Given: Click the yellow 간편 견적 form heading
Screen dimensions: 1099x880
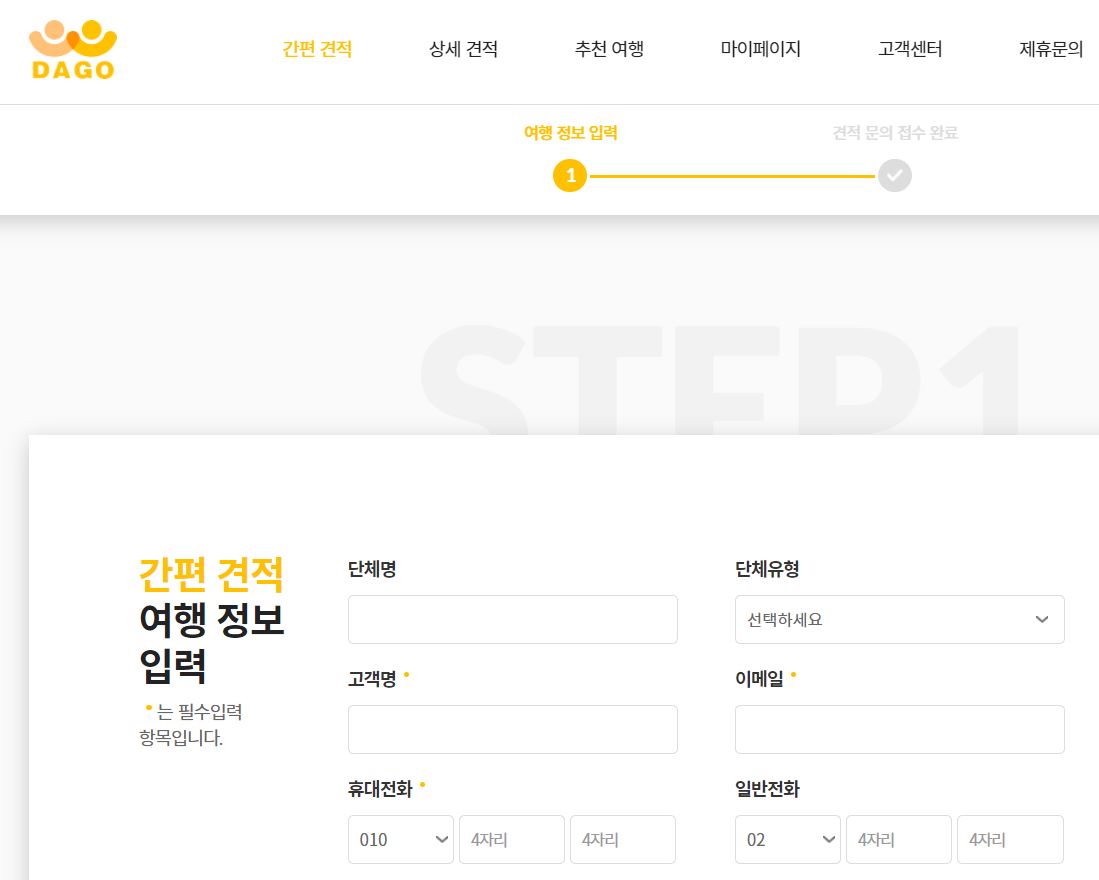Looking at the screenshot, I should coord(211,575).
